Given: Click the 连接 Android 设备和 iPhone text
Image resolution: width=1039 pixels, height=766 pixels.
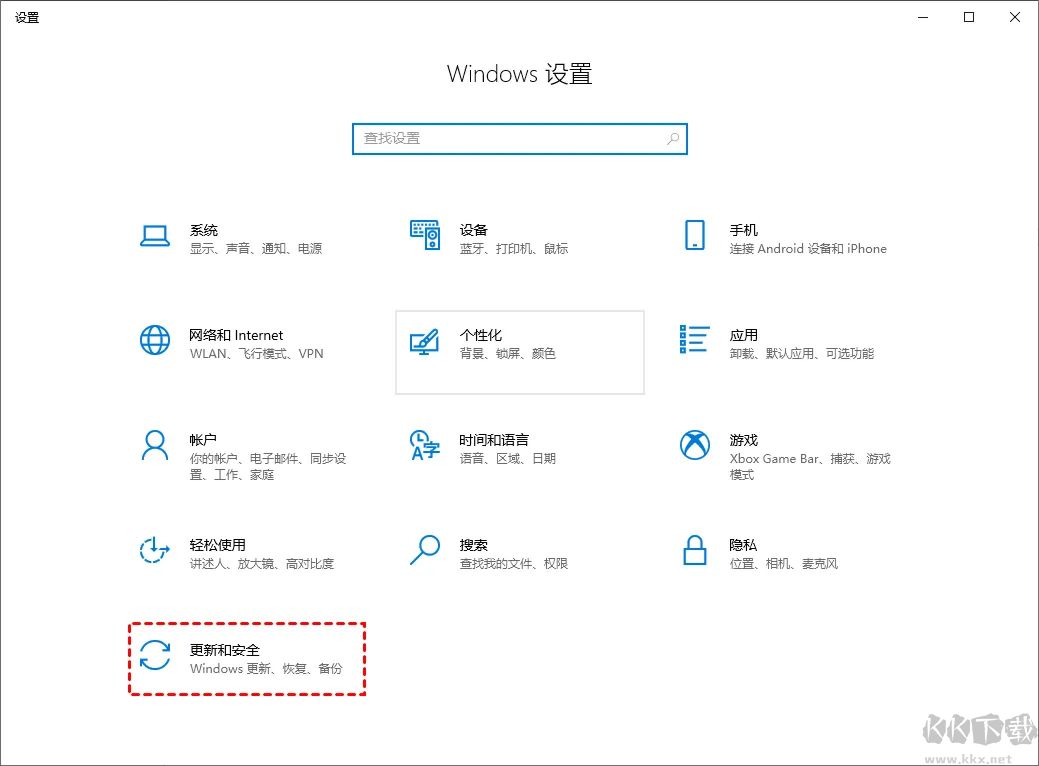Looking at the screenshot, I should (x=806, y=248).
